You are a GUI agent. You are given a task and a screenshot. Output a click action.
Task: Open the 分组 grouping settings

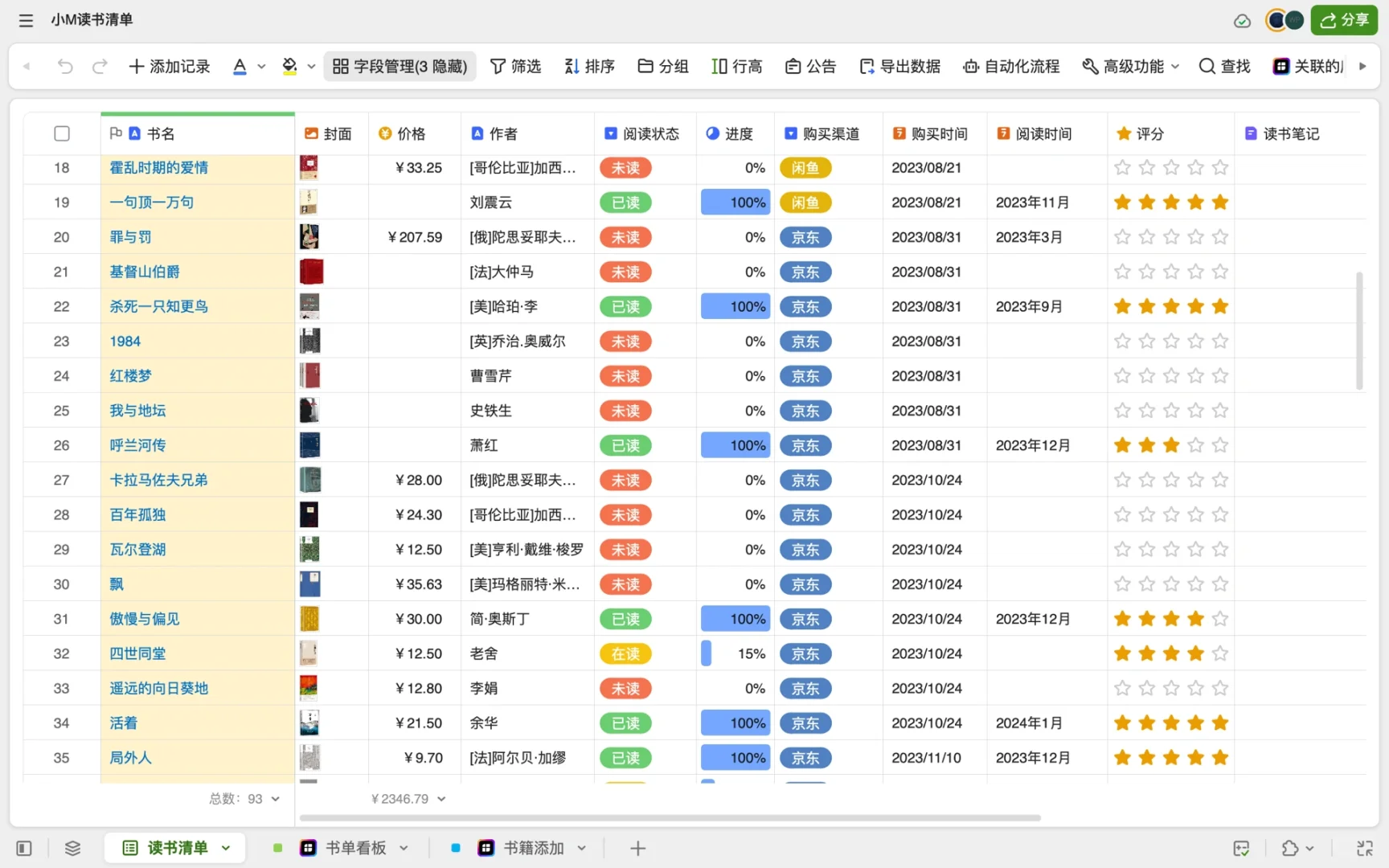pyautogui.click(x=662, y=66)
